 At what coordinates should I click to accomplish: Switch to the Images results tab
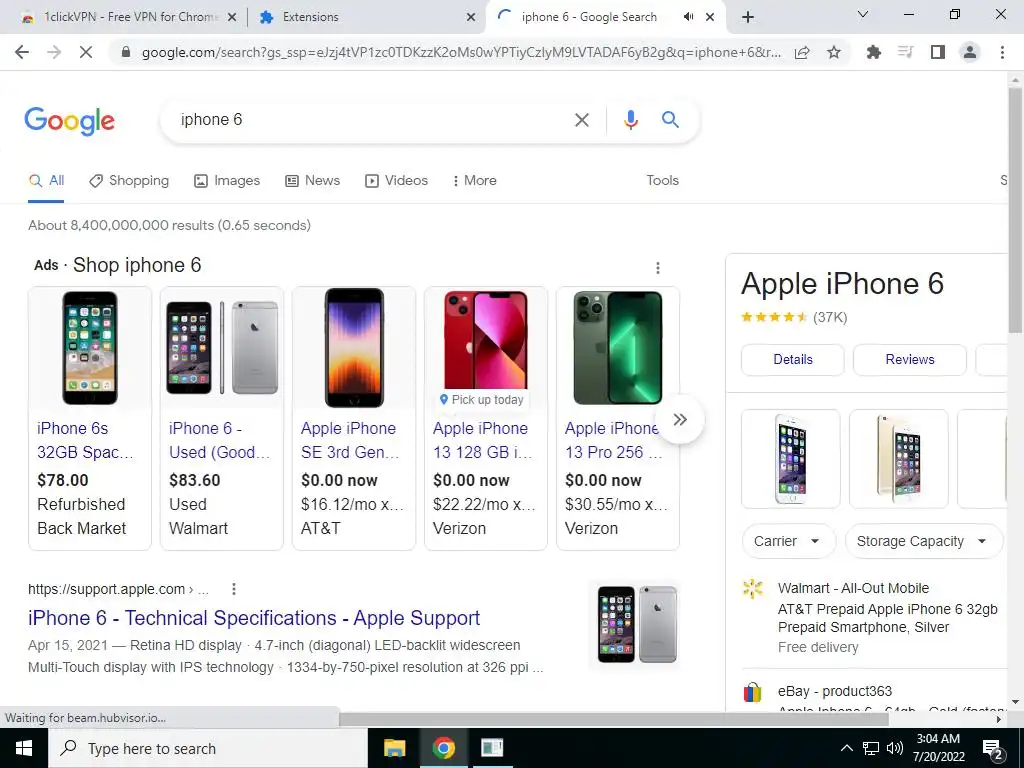pos(227,180)
